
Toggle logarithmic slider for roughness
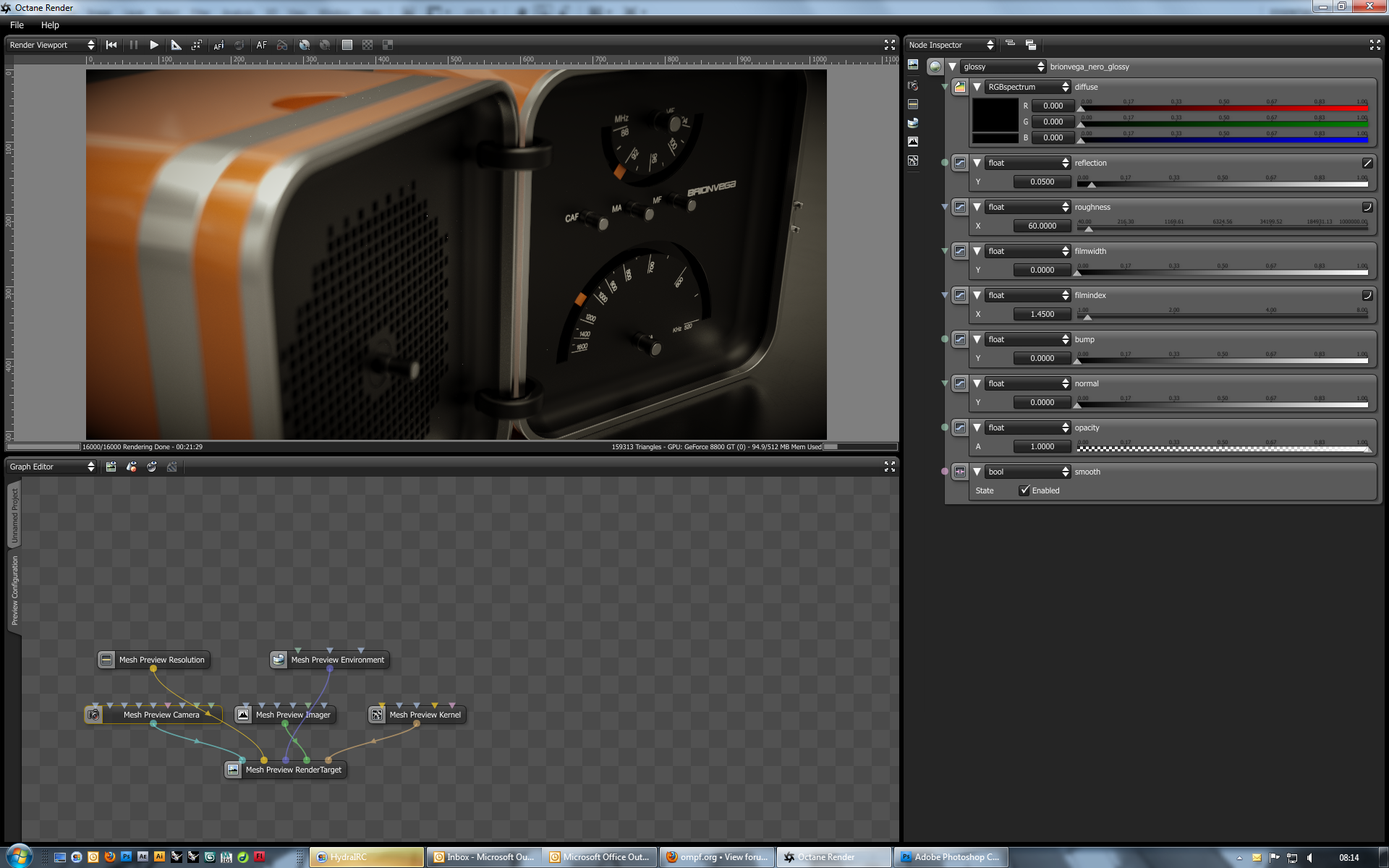click(x=1367, y=207)
